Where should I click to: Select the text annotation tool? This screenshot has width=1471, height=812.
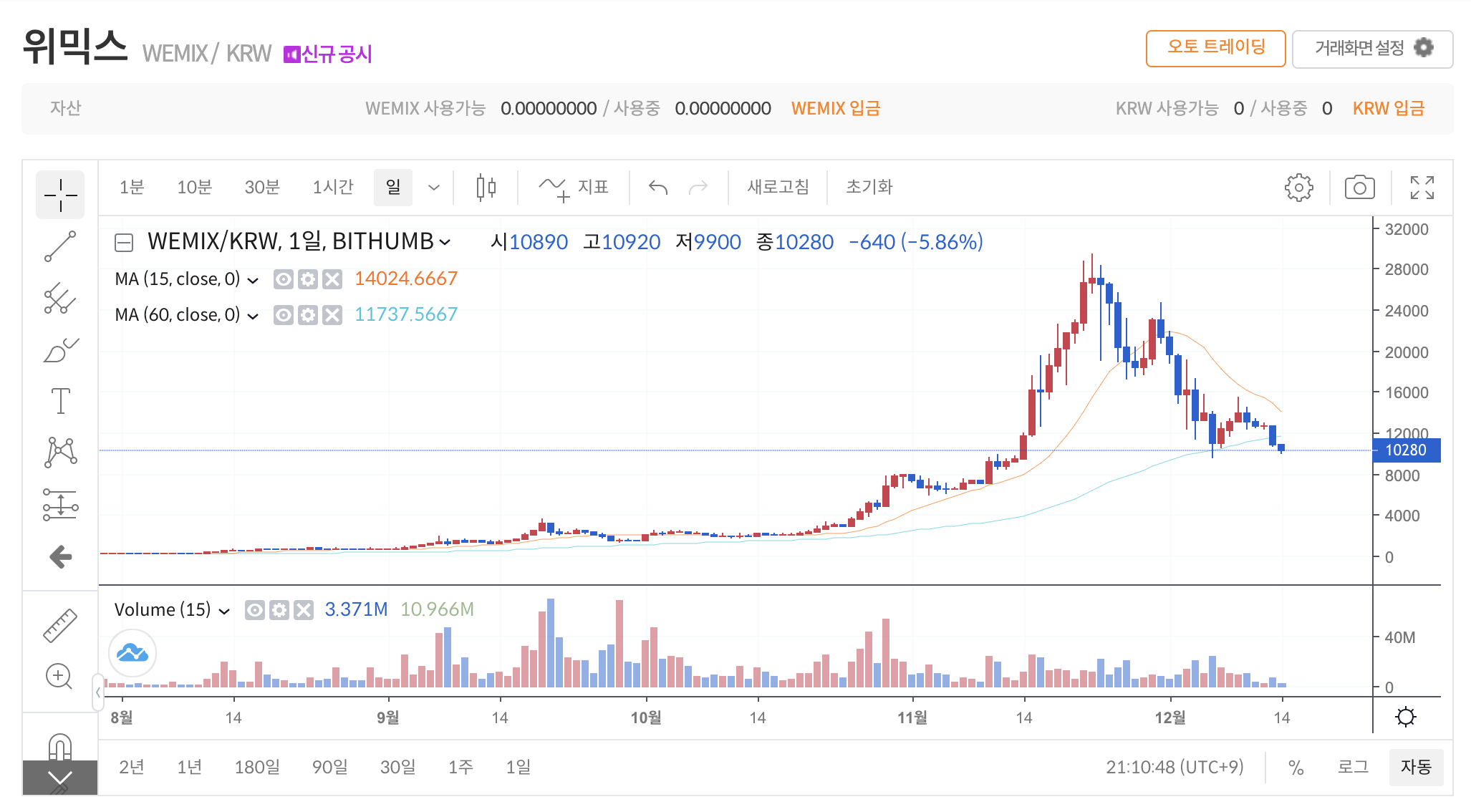point(60,401)
